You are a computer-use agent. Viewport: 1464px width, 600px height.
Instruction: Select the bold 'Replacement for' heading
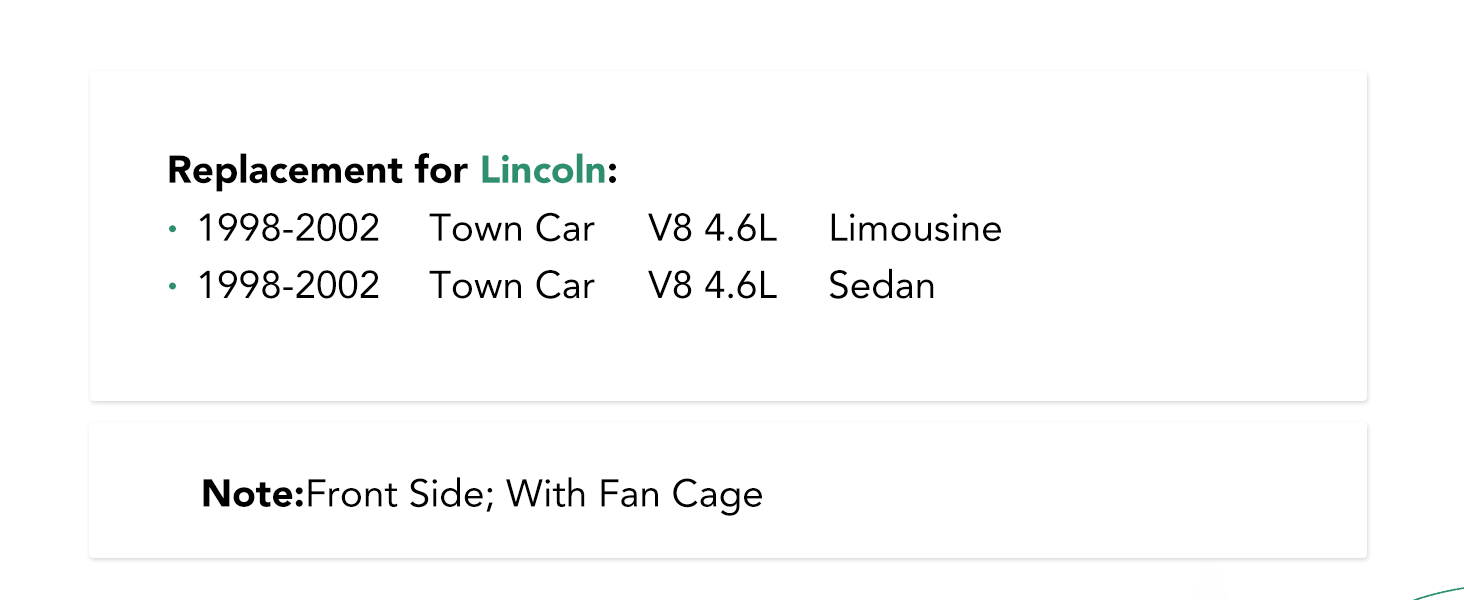[318, 171]
